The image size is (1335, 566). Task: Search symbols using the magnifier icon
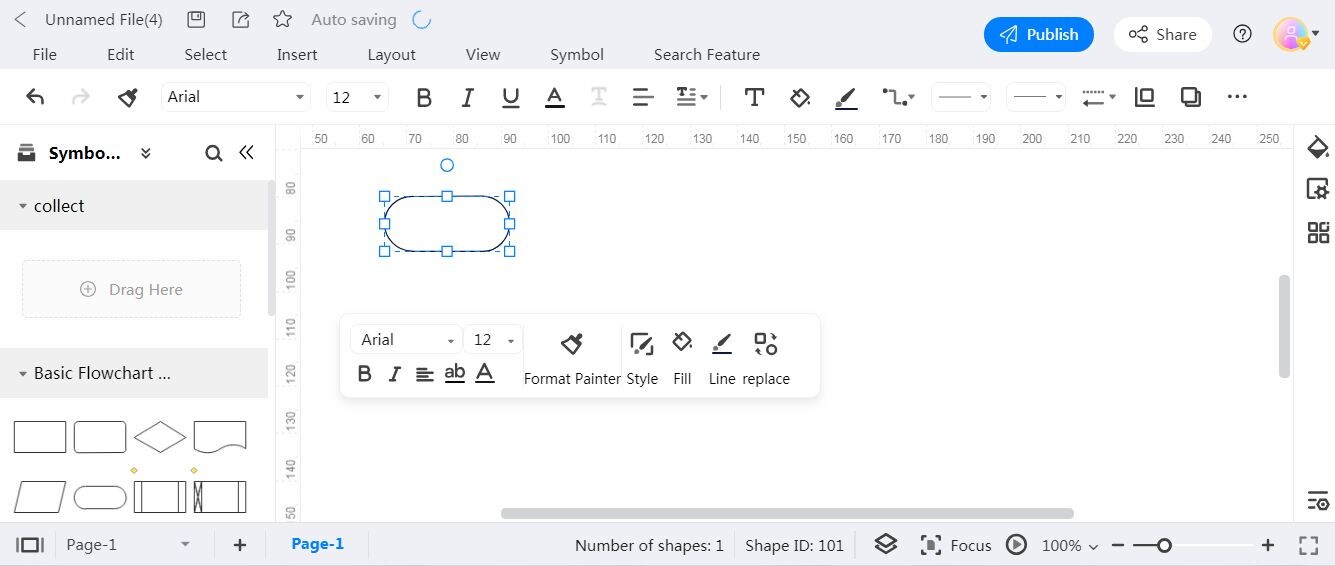(x=213, y=153)
